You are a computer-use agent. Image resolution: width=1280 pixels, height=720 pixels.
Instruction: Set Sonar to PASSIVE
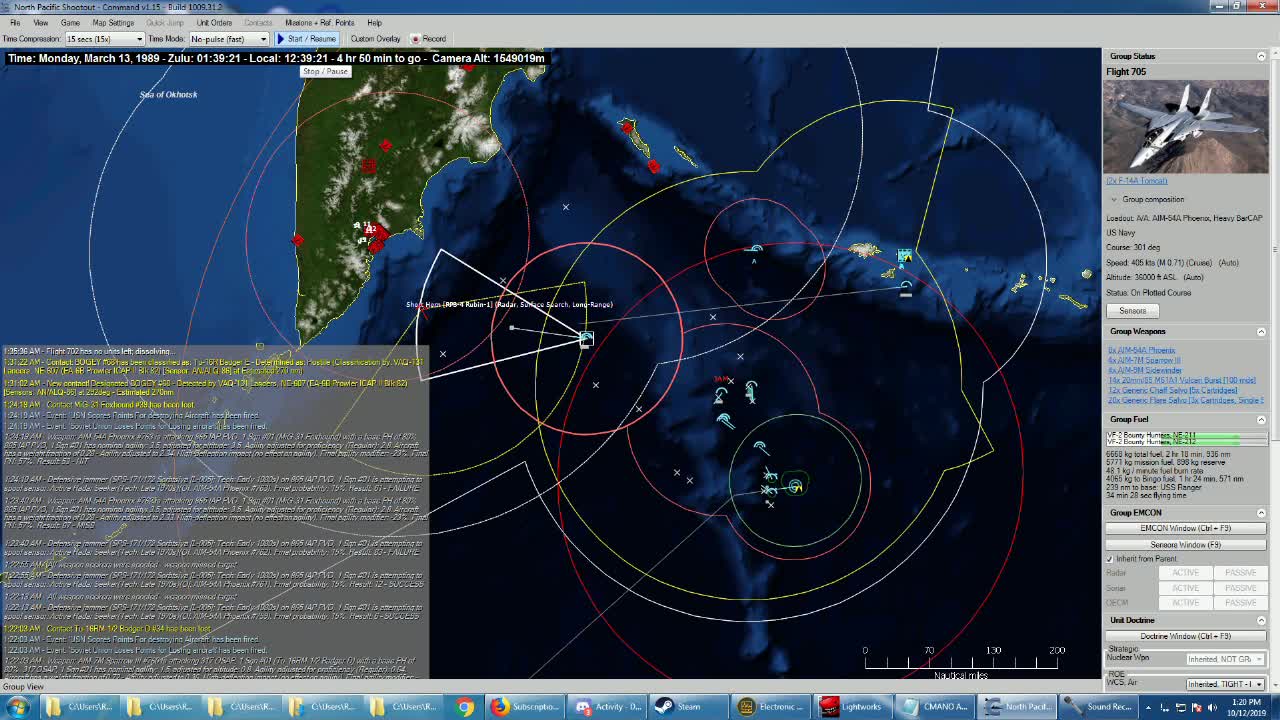[x=1240, y=588]
